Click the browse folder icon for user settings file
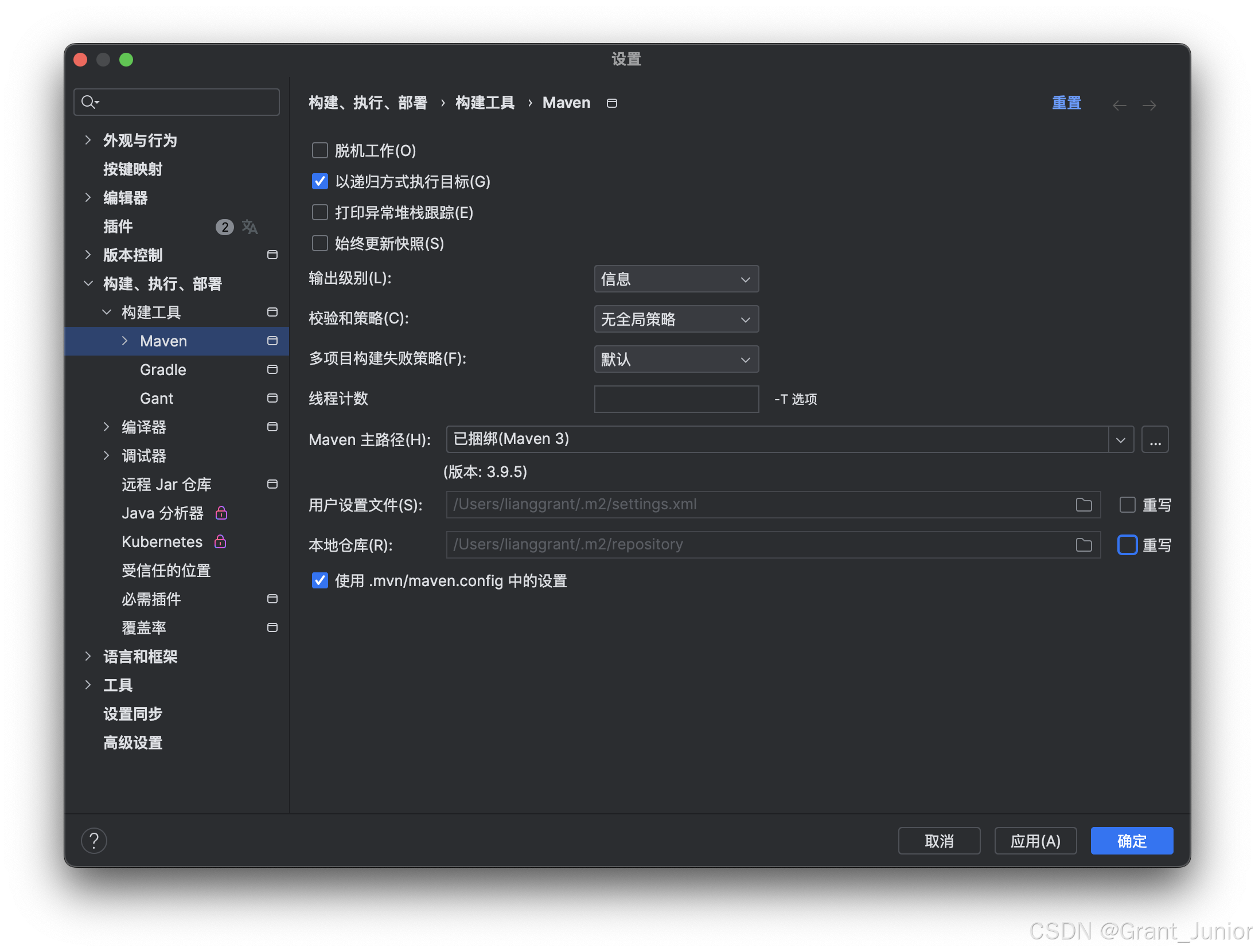 (1083, 505)
